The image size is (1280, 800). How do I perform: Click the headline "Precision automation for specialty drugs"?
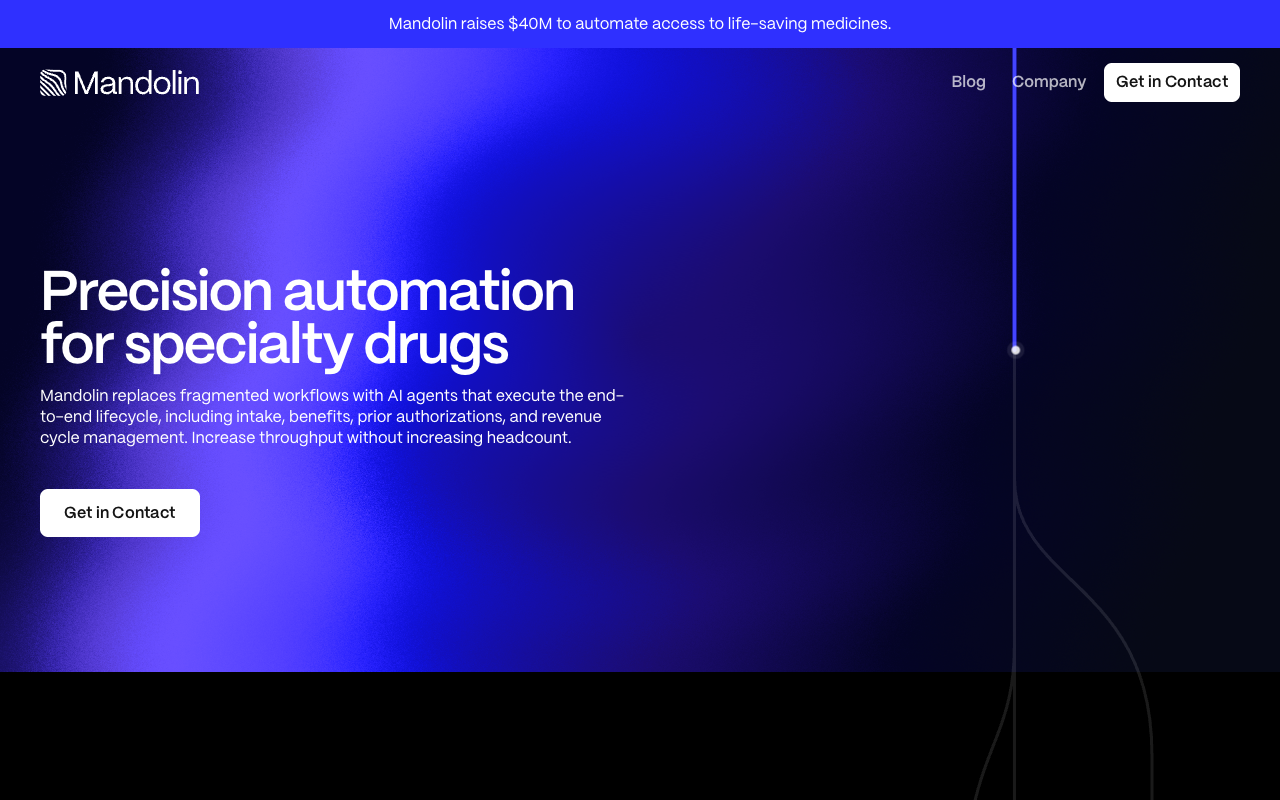pyautogui.click(x=308, y=318)
